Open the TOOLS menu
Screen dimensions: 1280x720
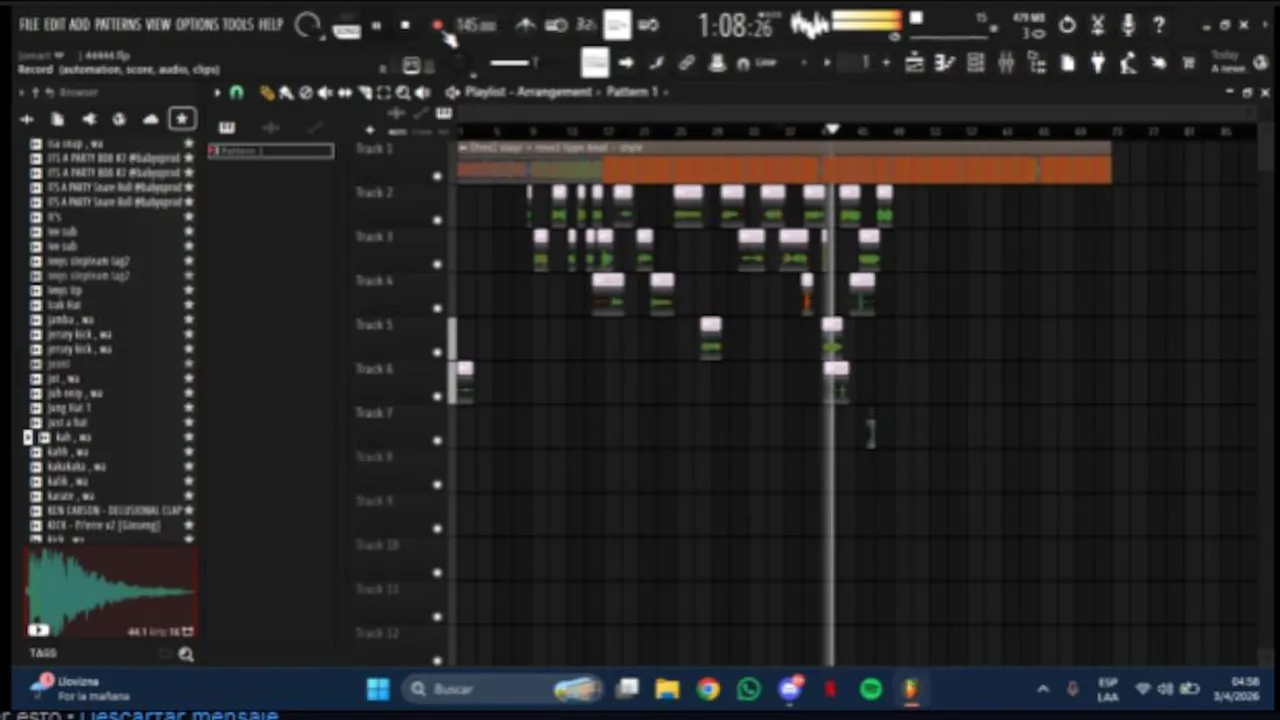coord(238,24)
